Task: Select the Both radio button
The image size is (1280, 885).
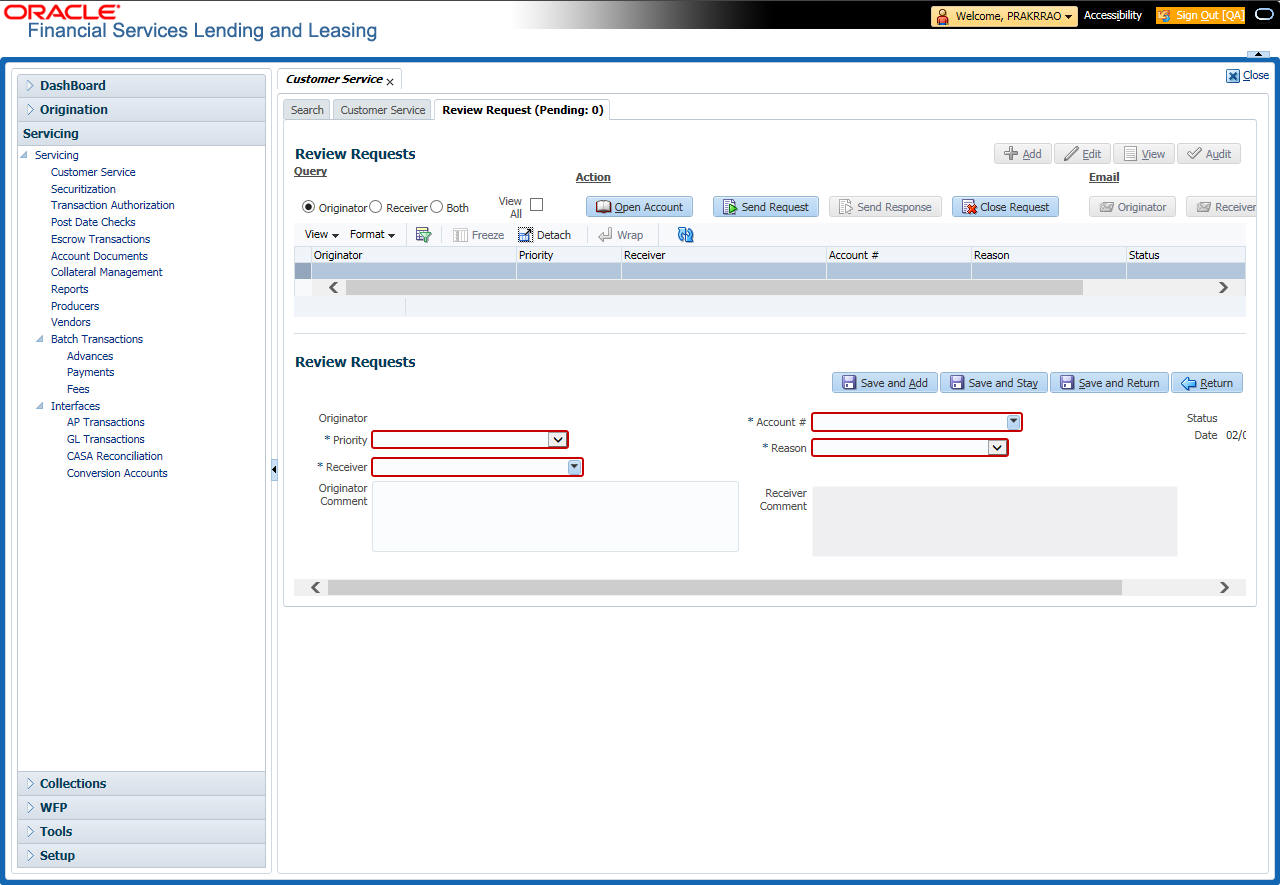Action: 436,207
